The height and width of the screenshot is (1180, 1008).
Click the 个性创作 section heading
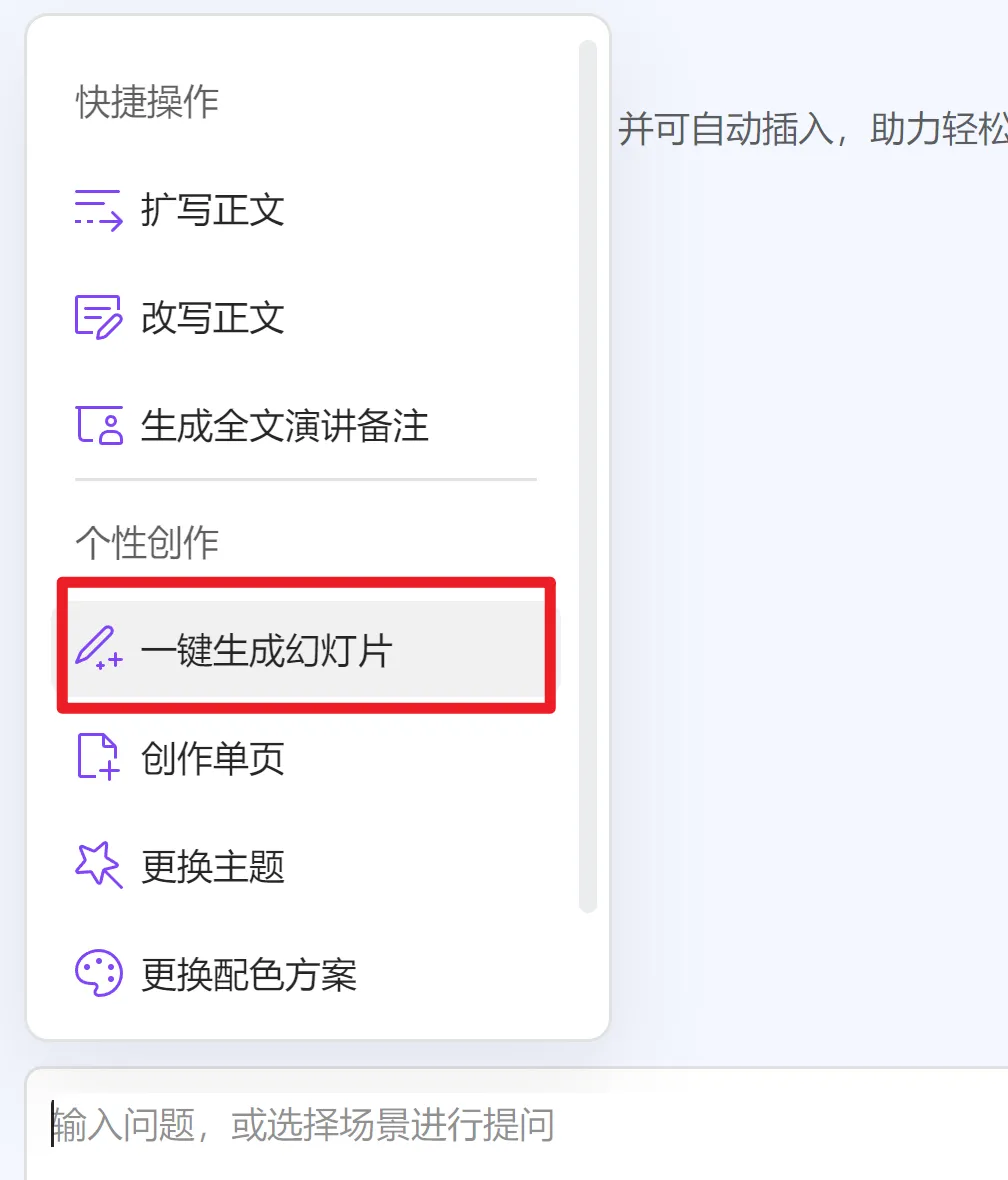148,542
